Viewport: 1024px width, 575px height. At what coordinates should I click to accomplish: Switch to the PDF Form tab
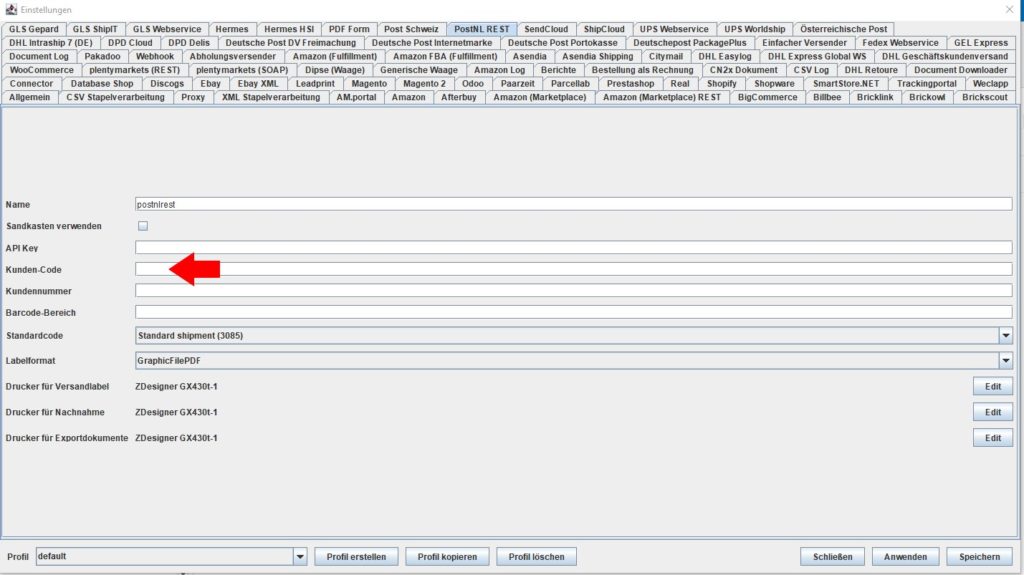click(349, 29)
